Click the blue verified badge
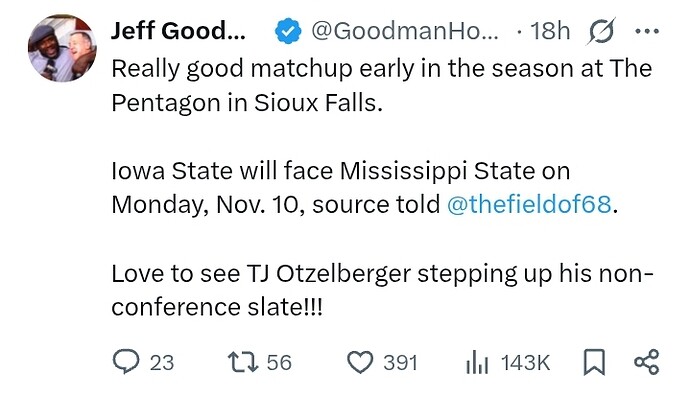 click(288, 31)
